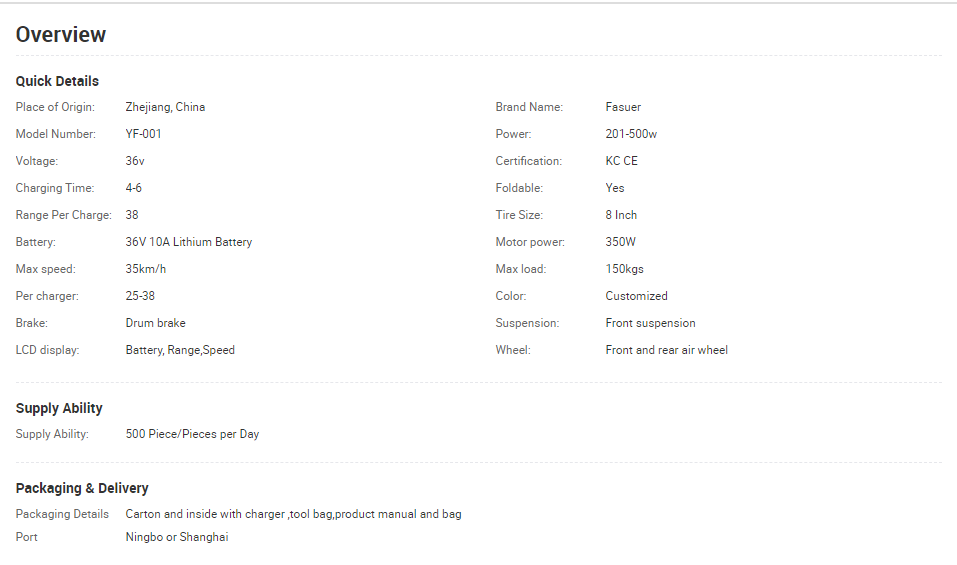Select the 201-500w power value
This screenshot has height=565, width=957.
tap(631, 134)
